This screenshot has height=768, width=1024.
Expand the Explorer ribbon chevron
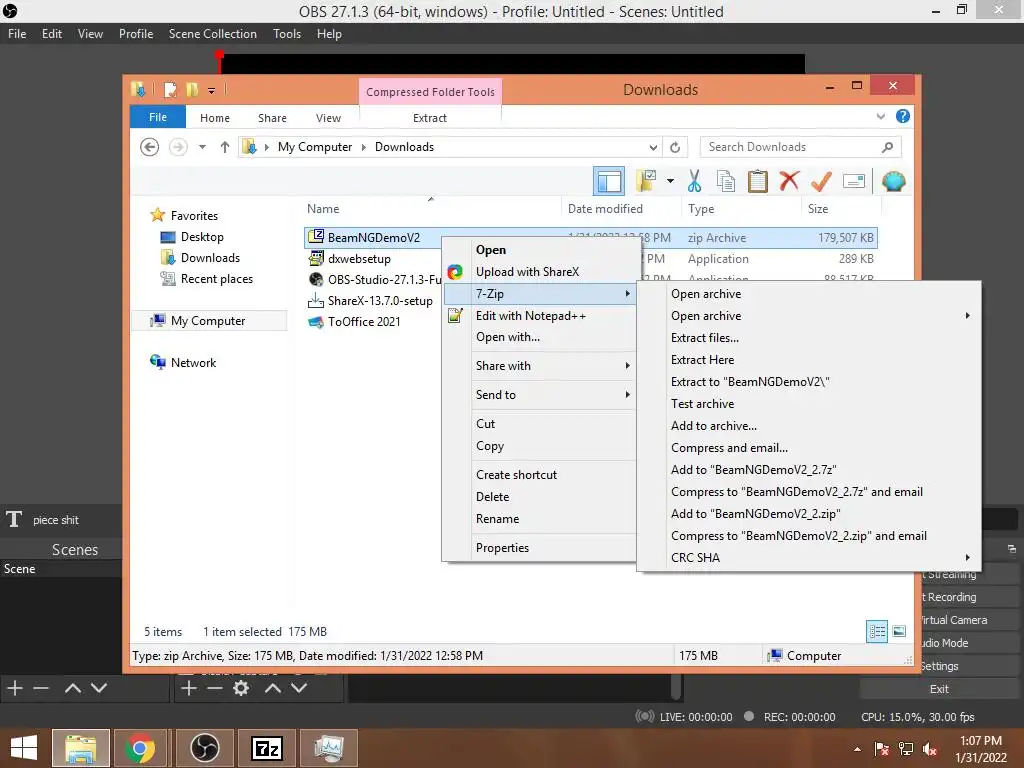(880, 116)
